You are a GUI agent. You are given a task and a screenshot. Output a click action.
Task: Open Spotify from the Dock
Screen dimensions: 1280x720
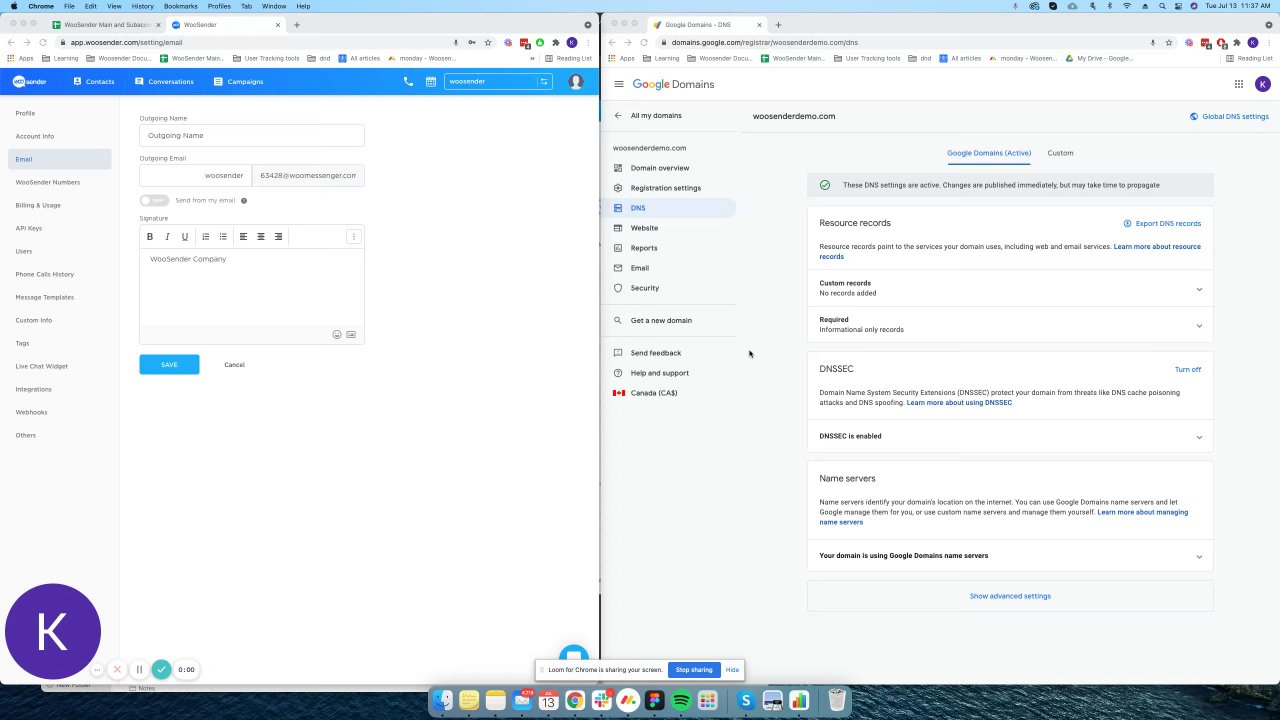pos(681,701)
